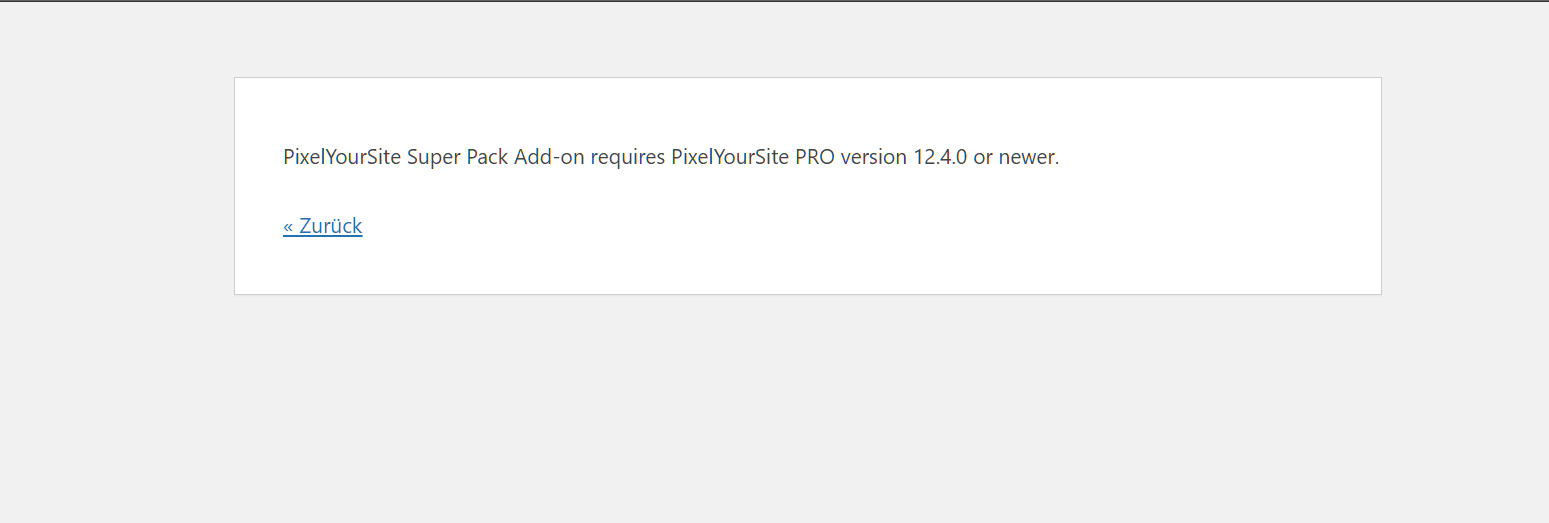Click the word "version" in the message
Viewport: 1549px width, 523px height.
pyautogui.click(x=874, y=157)
